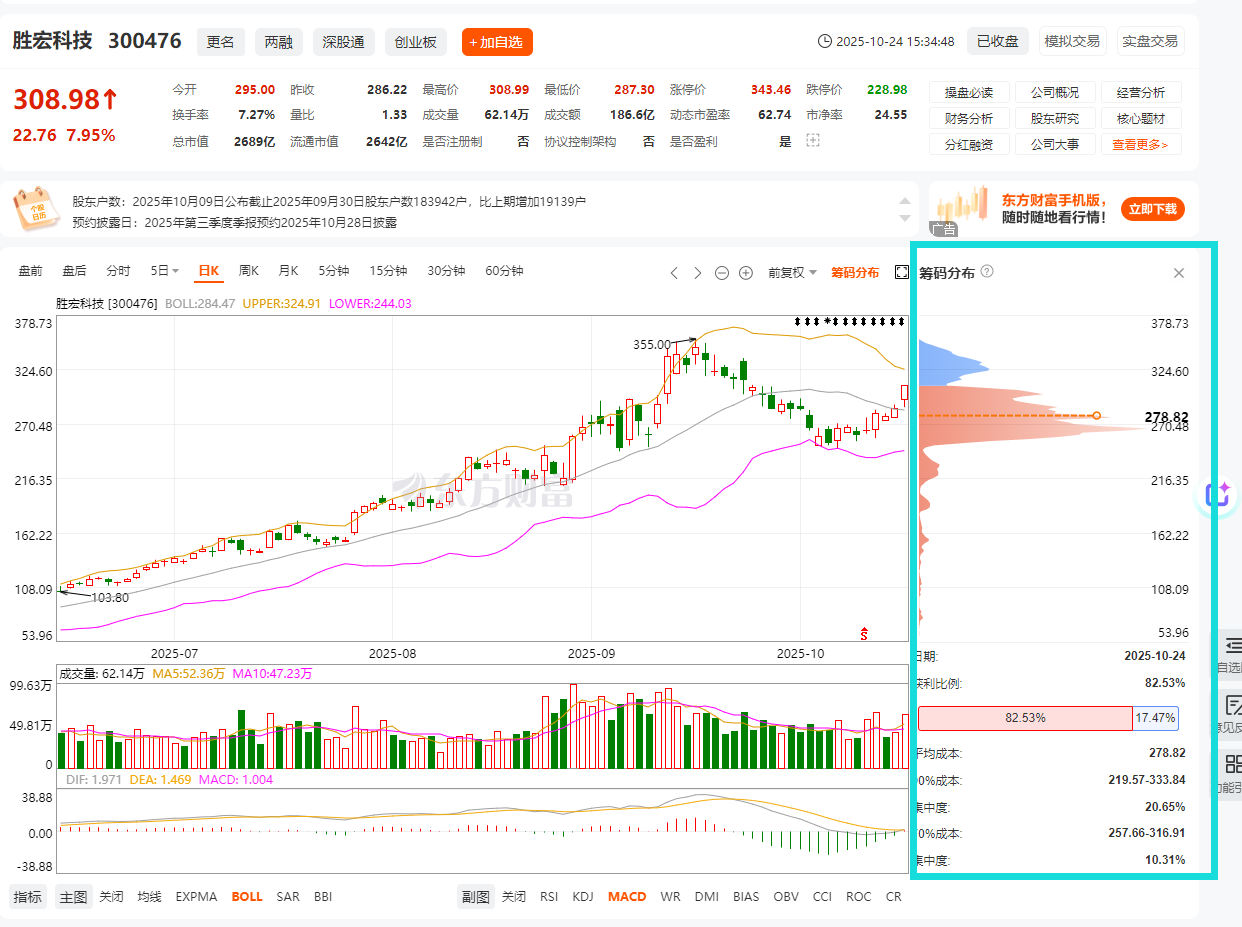This screenshot has height=927, width=1242.
Task: Open 实盘交易 button
Action: pos(1150,41)
